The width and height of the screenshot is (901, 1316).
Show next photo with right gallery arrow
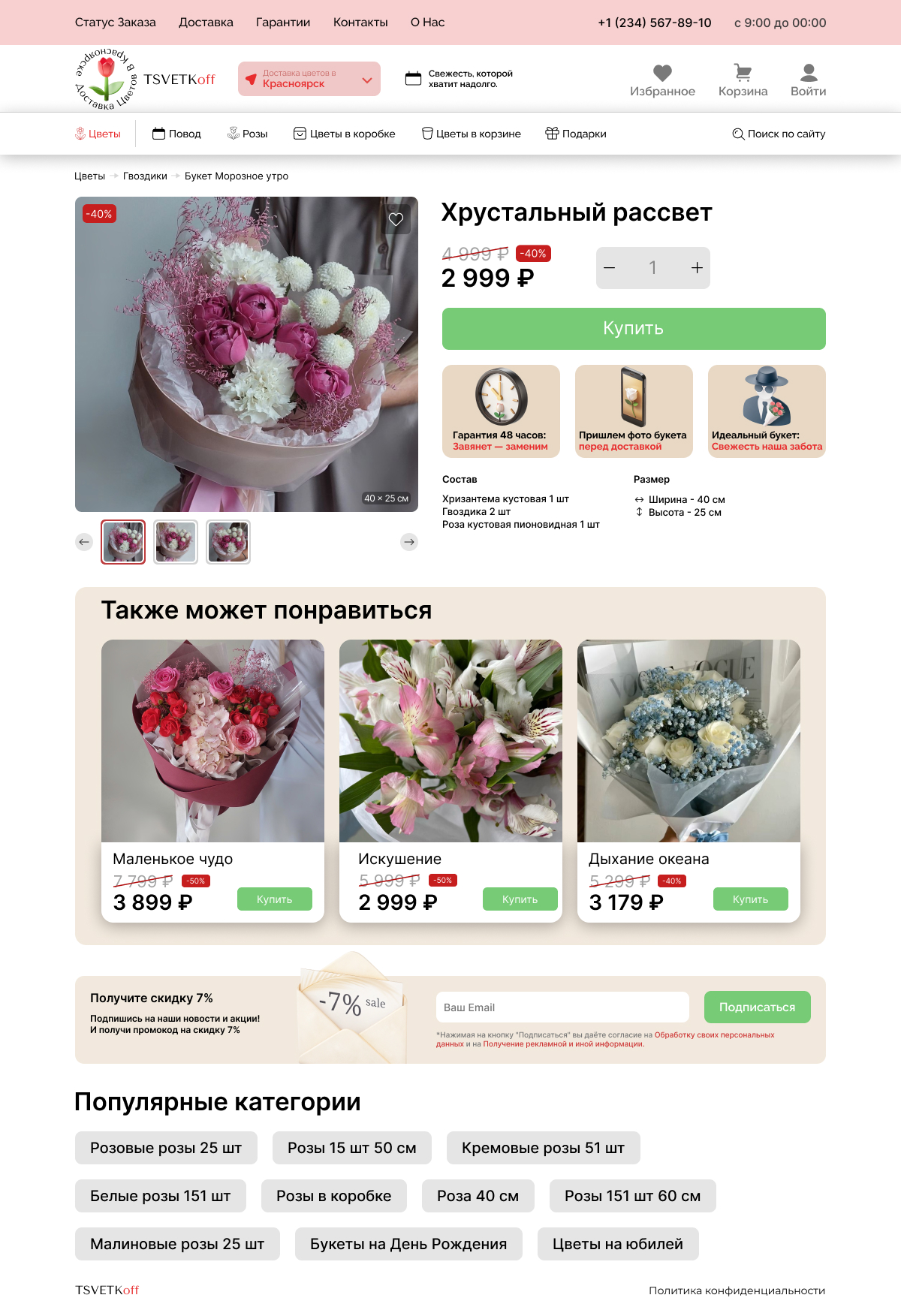pyautogui.click(x=409, y=542)
